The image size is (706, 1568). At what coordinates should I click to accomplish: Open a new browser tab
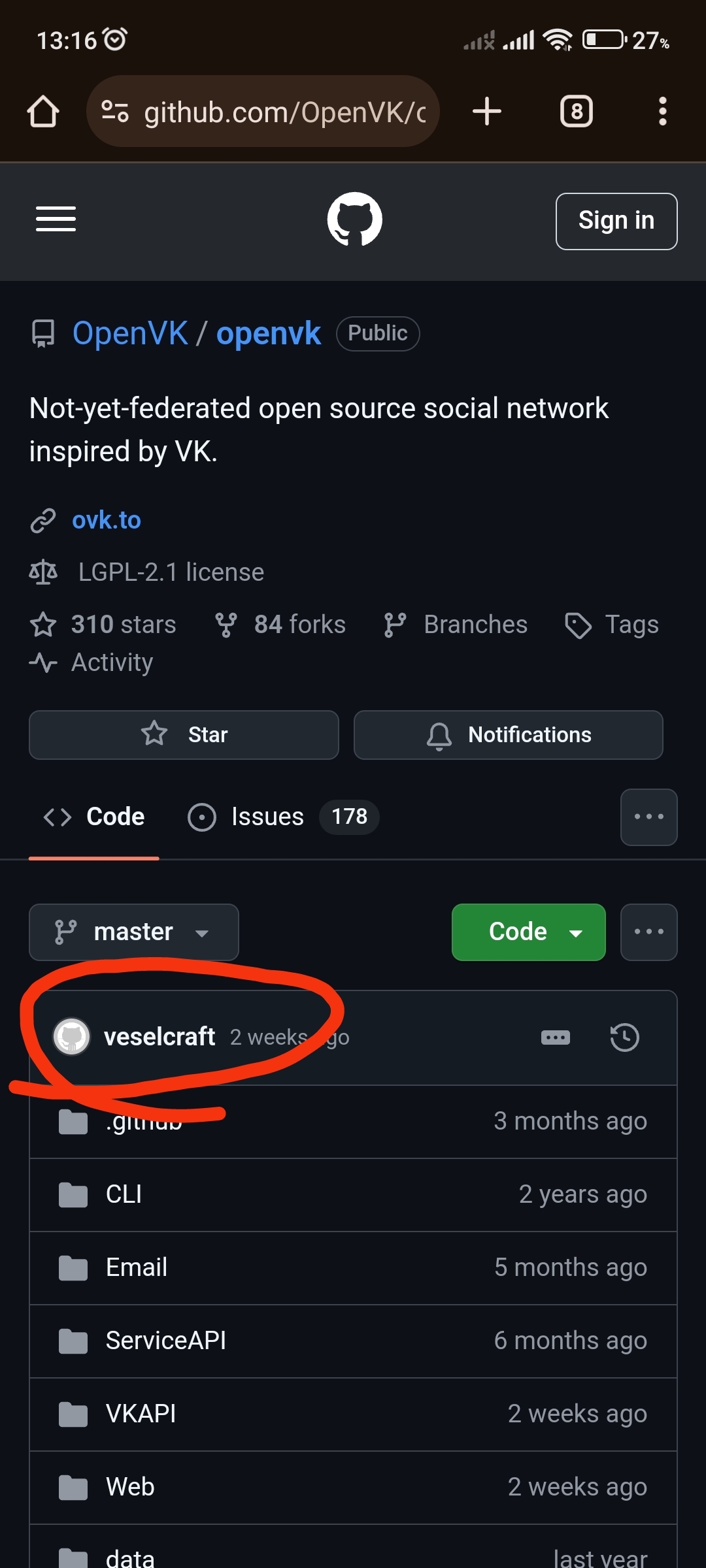[487, 111]
